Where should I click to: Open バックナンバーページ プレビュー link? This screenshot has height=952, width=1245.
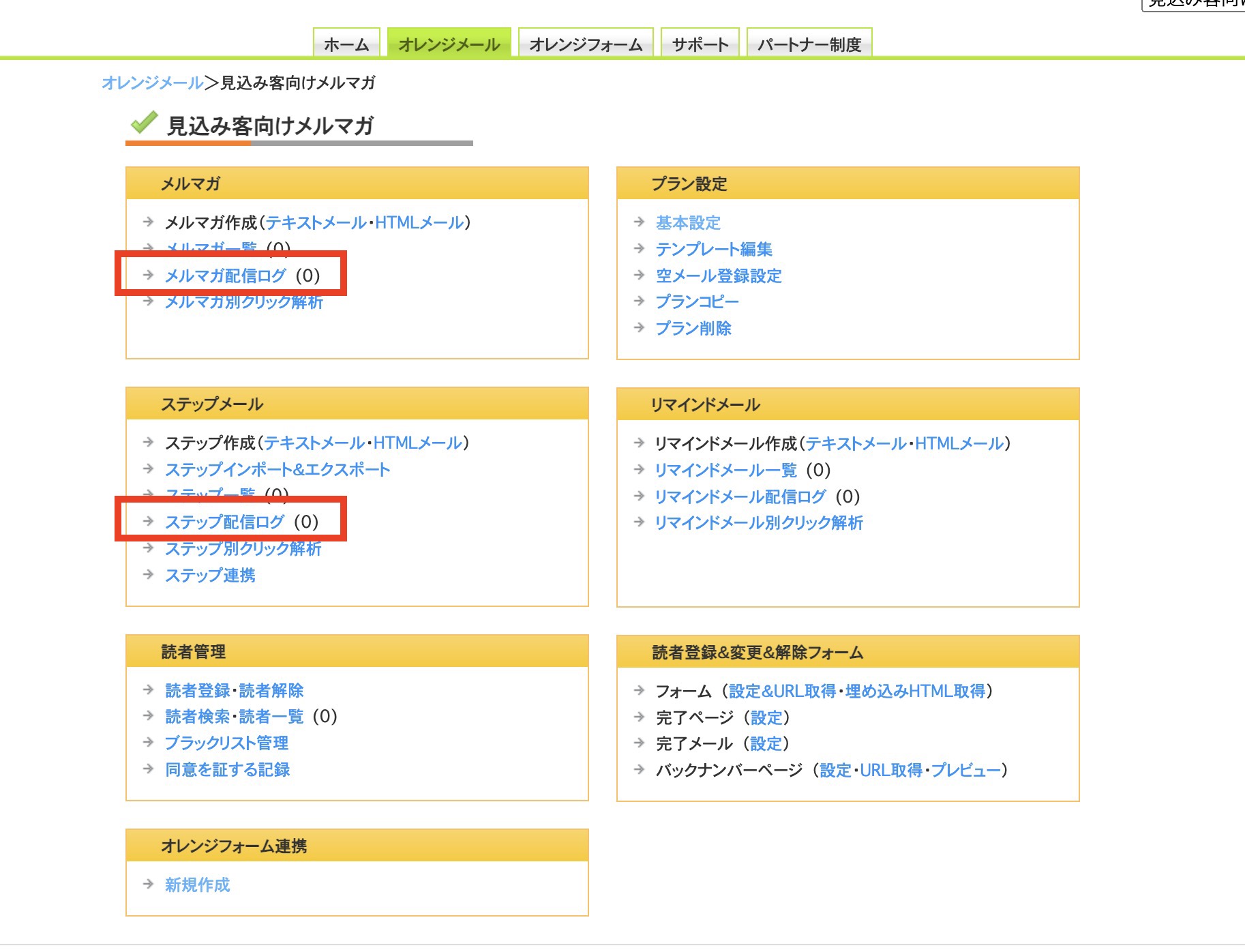click(x=966, y=770)
